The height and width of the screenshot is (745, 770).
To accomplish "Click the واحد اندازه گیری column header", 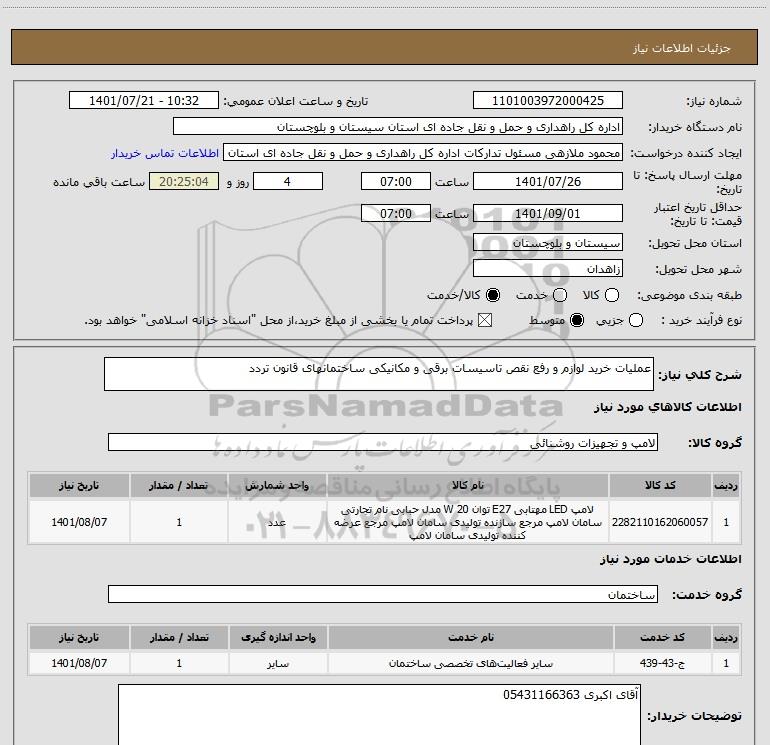I will tap(278, 637).
